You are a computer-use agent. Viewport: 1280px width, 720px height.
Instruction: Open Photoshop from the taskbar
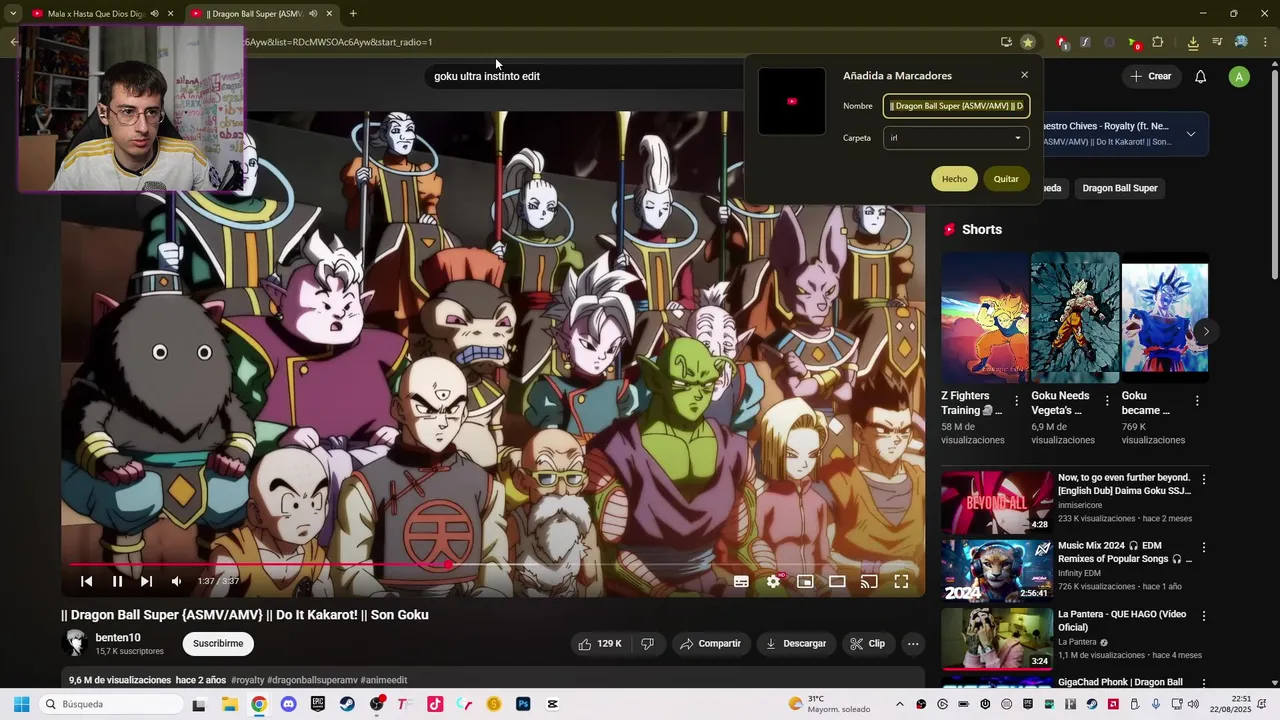pos(523,704)
